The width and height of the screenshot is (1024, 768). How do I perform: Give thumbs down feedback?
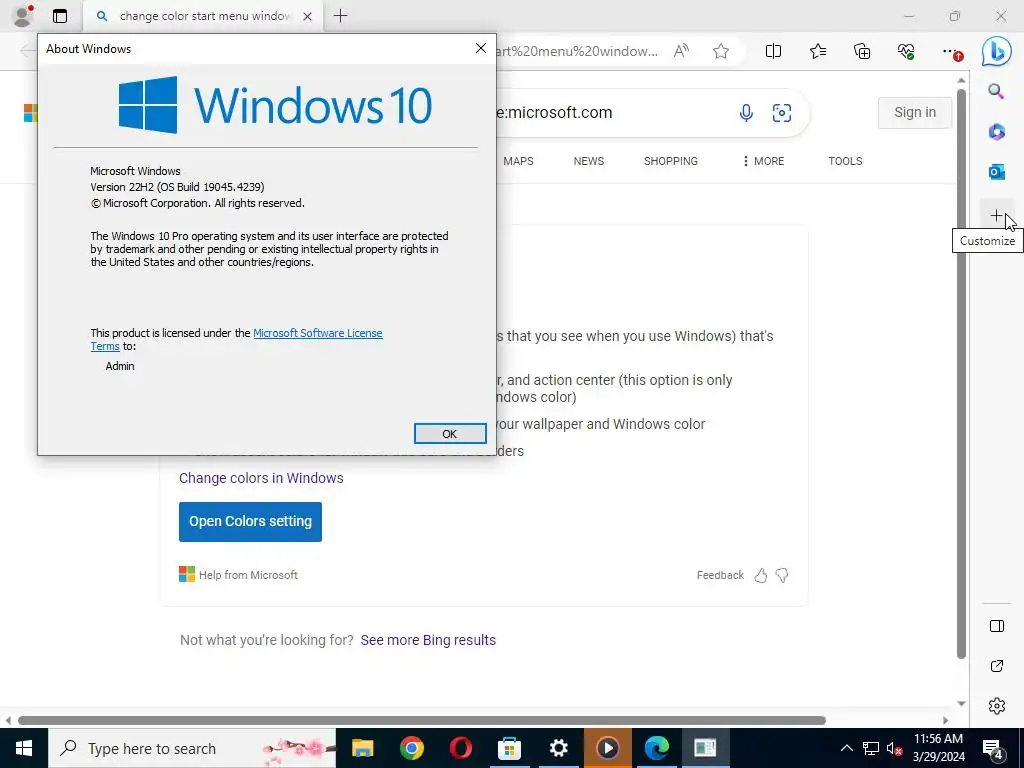click(782, 575)
